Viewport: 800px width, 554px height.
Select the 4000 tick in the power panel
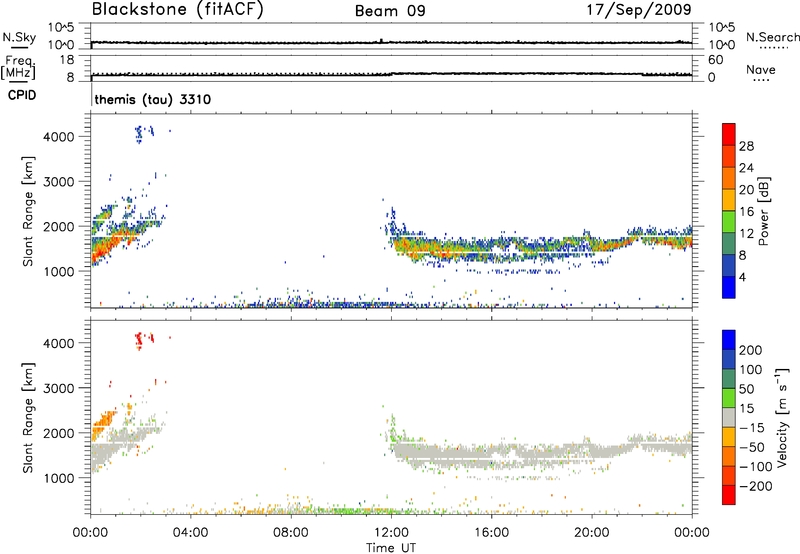59,137
